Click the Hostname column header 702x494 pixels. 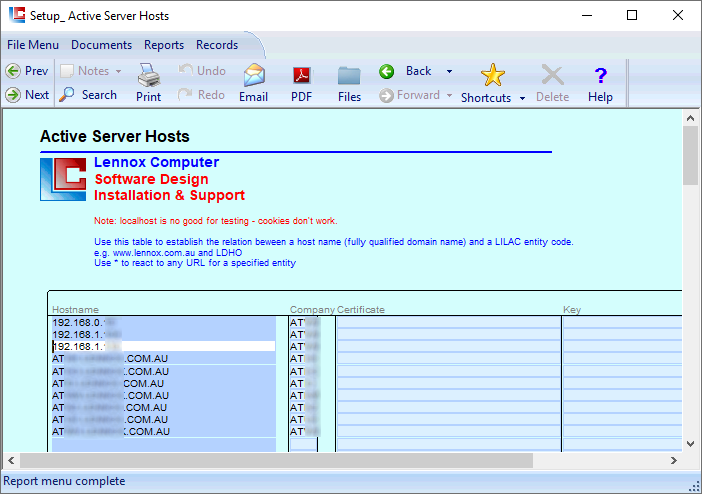(75, 309)
